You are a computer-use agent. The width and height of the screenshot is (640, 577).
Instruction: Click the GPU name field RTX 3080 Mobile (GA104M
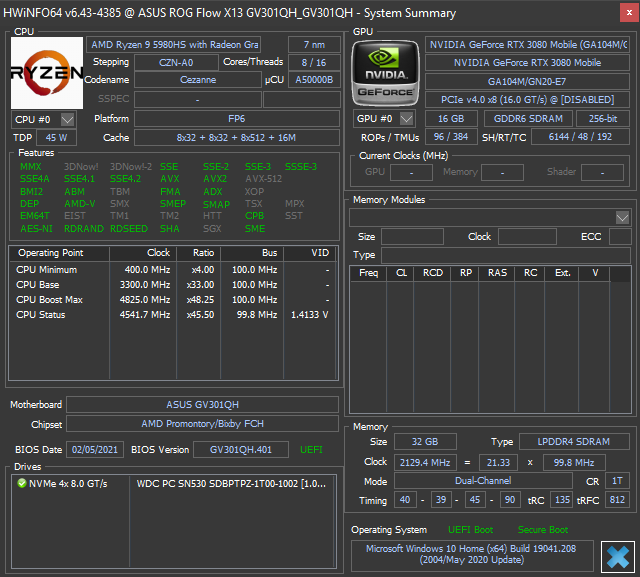click(x=527, y=44)
